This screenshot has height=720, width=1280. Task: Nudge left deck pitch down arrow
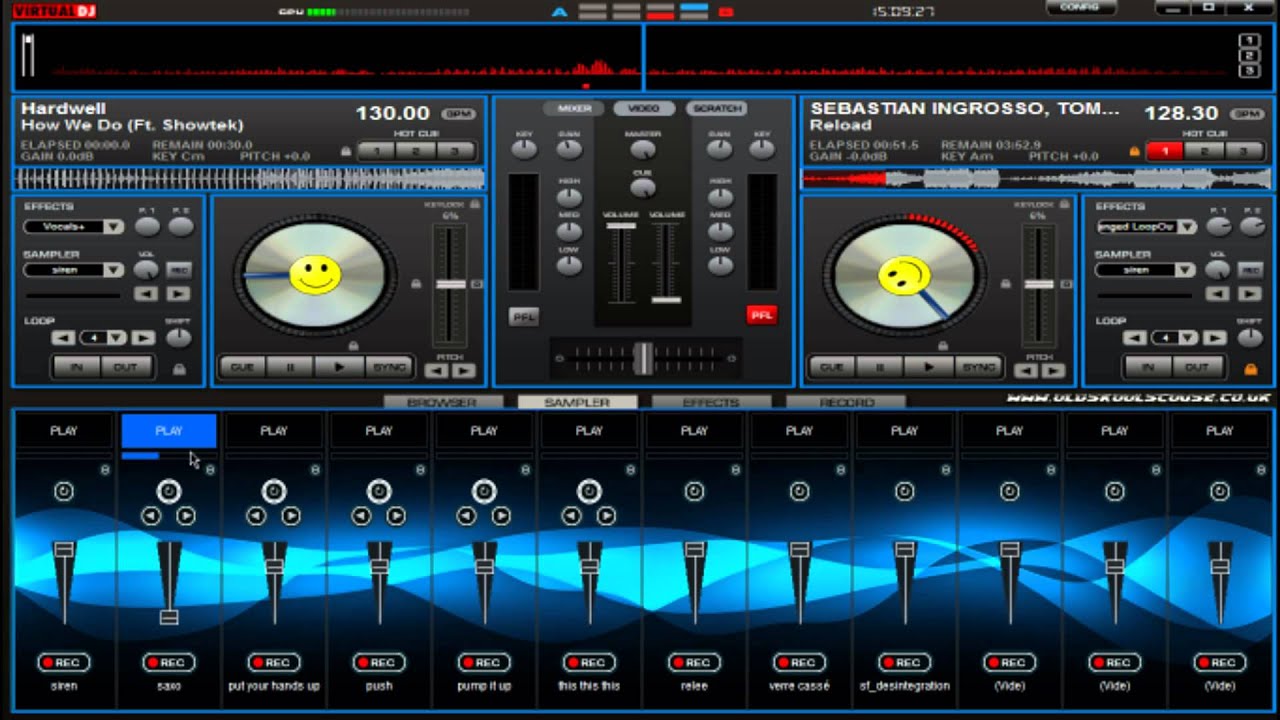(x=437, y=371)
